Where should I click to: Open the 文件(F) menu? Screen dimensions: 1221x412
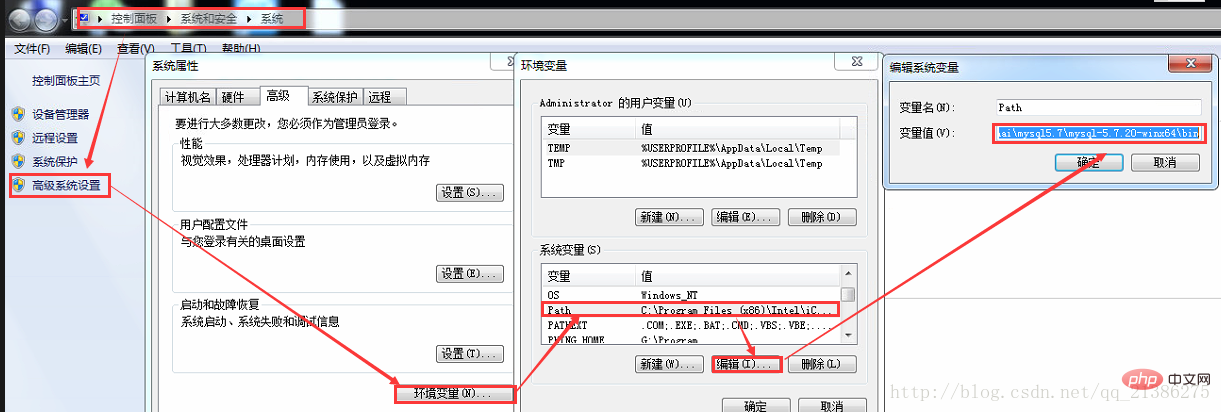click(x=32, y=49)
